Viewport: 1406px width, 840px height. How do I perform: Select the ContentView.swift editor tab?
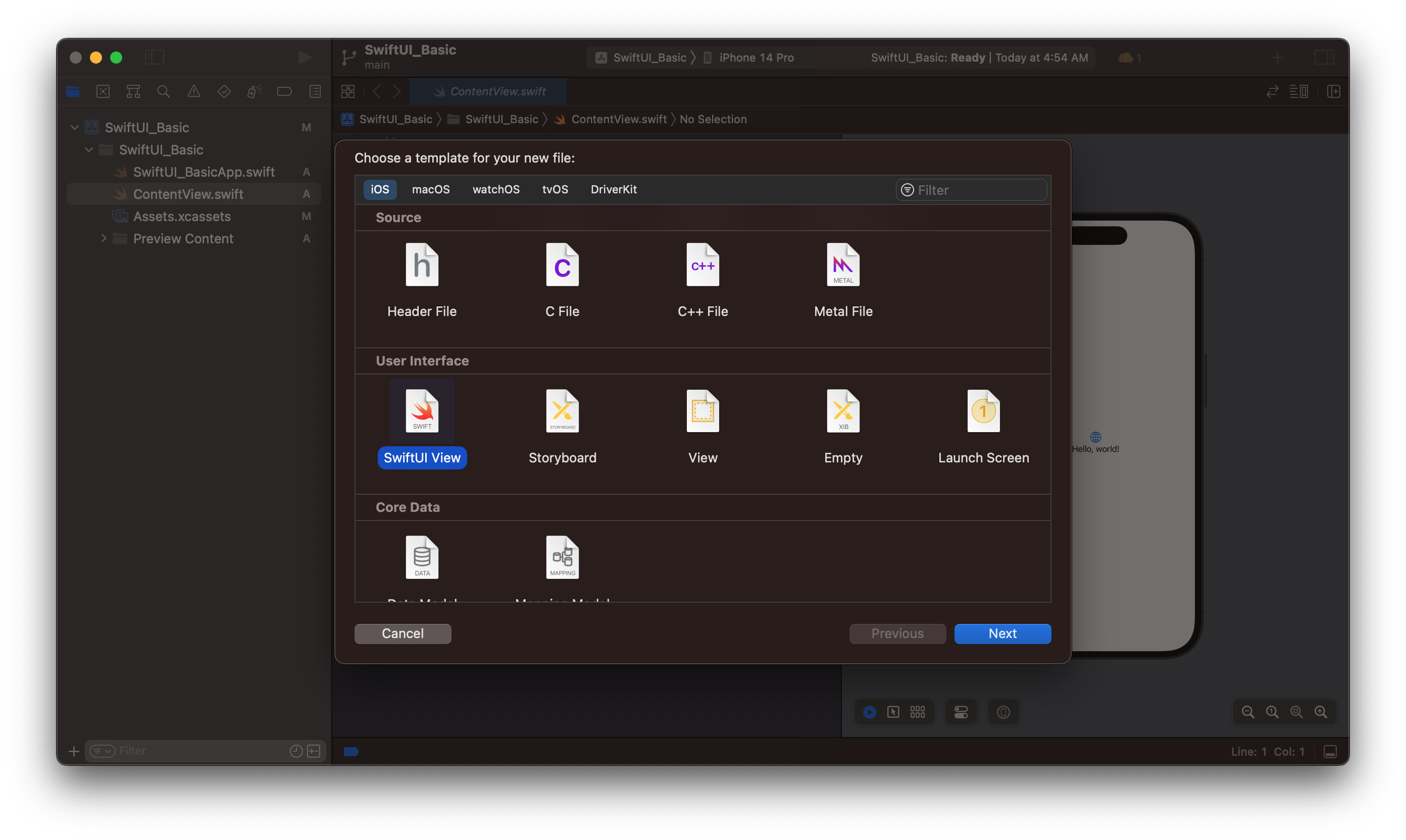[487, 91]
